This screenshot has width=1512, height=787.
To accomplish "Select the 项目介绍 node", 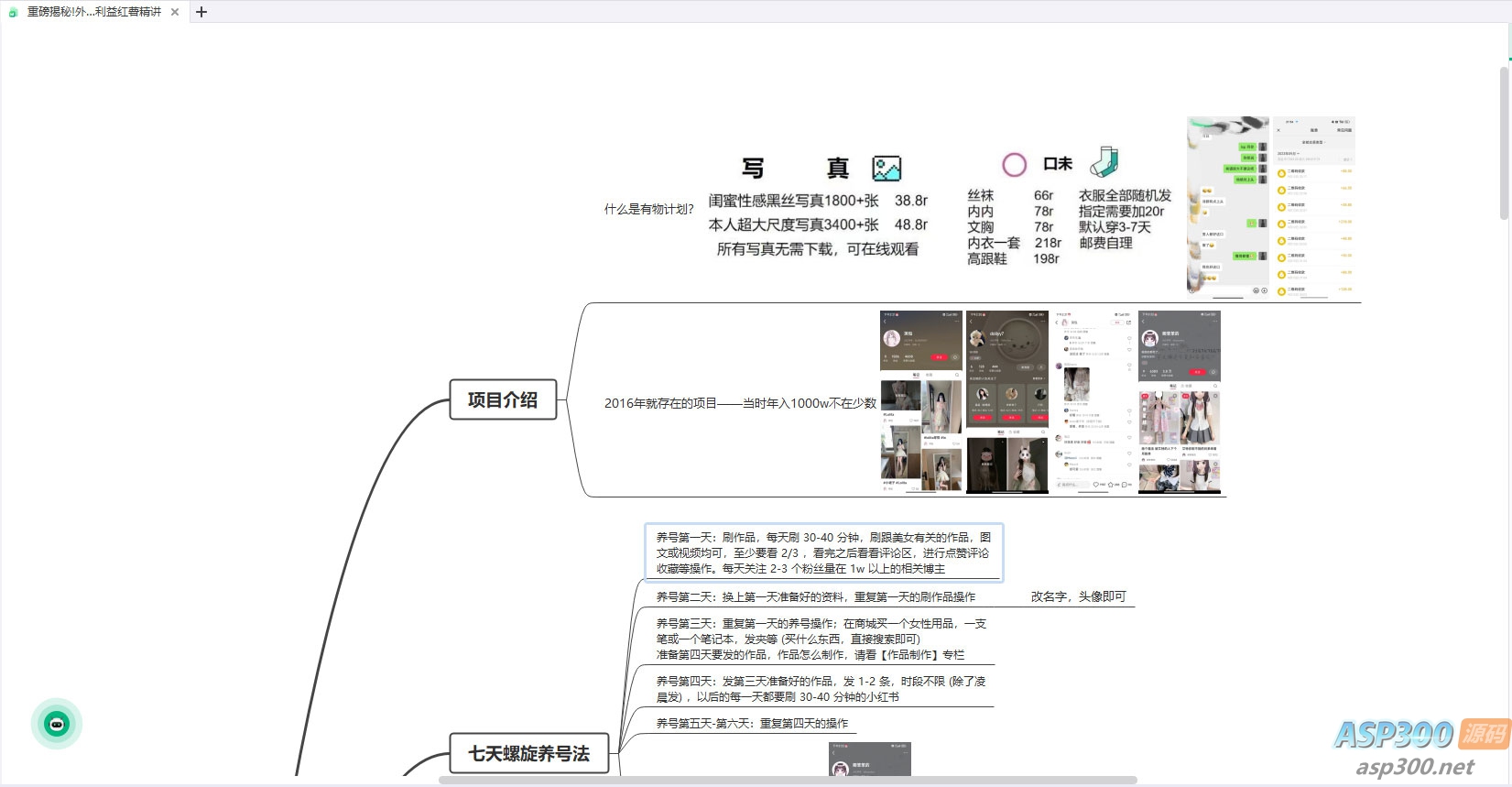I will click(503, 399).
